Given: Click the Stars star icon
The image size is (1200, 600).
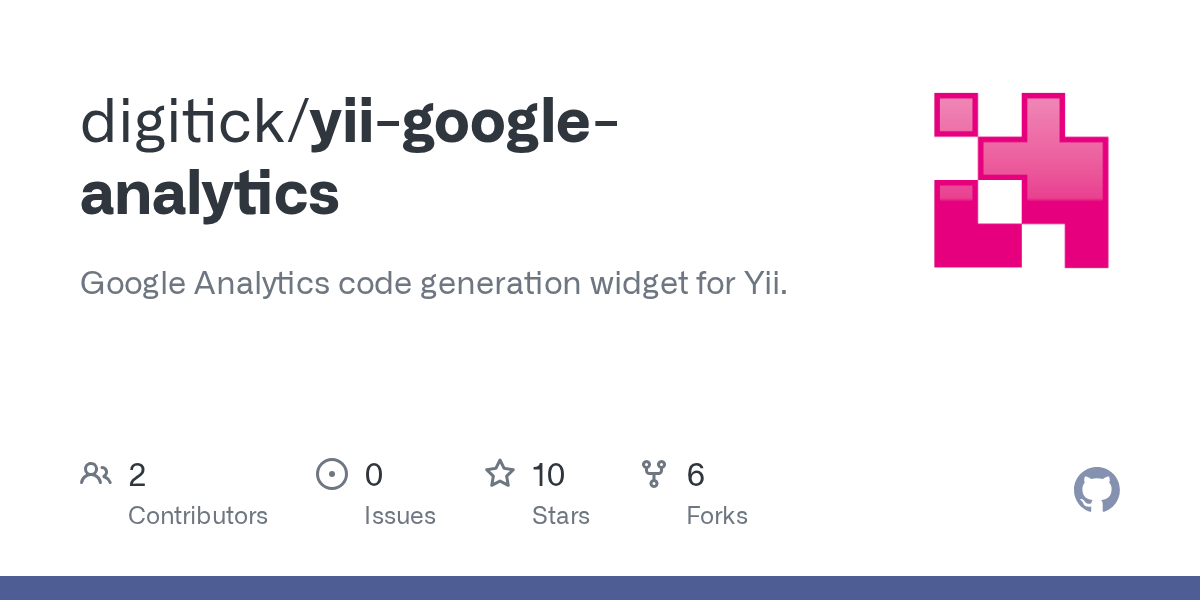Looking at the screenshot, I should tap(499, 474).
